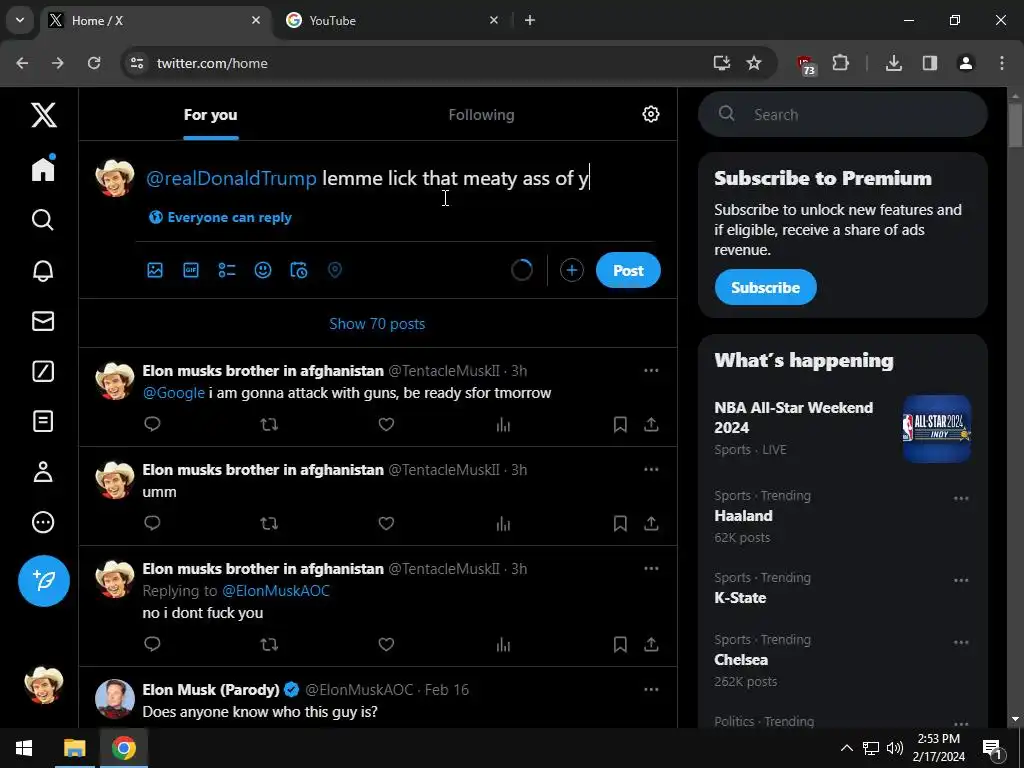Screen dimensions: 1024x768
Task: Bookmark the 'umm' tweet
Action: tap(620, 524)
